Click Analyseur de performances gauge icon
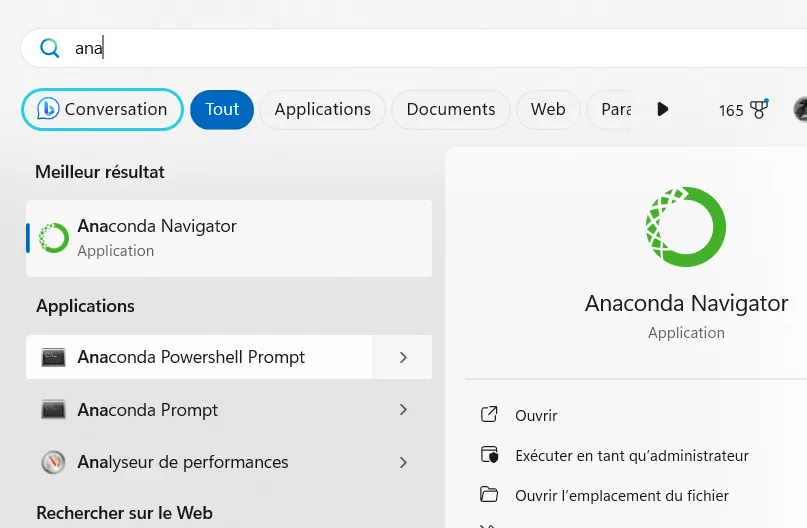 pyautogui.click(x=54, y=462)
